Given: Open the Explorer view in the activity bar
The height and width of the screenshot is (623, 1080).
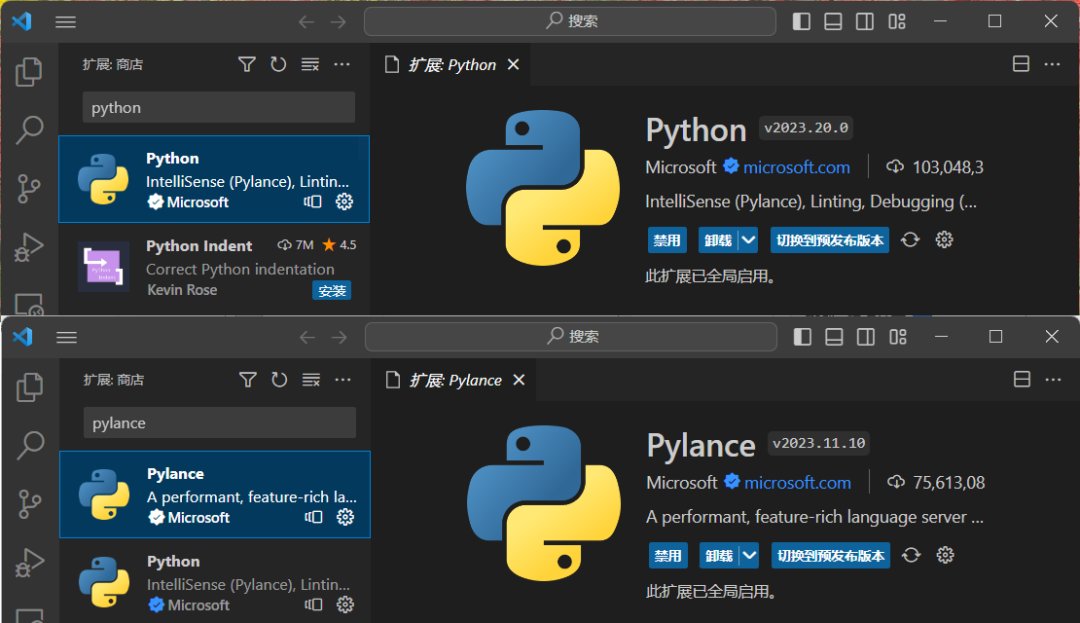Looking at the screenshot, I should coord(29,71).
